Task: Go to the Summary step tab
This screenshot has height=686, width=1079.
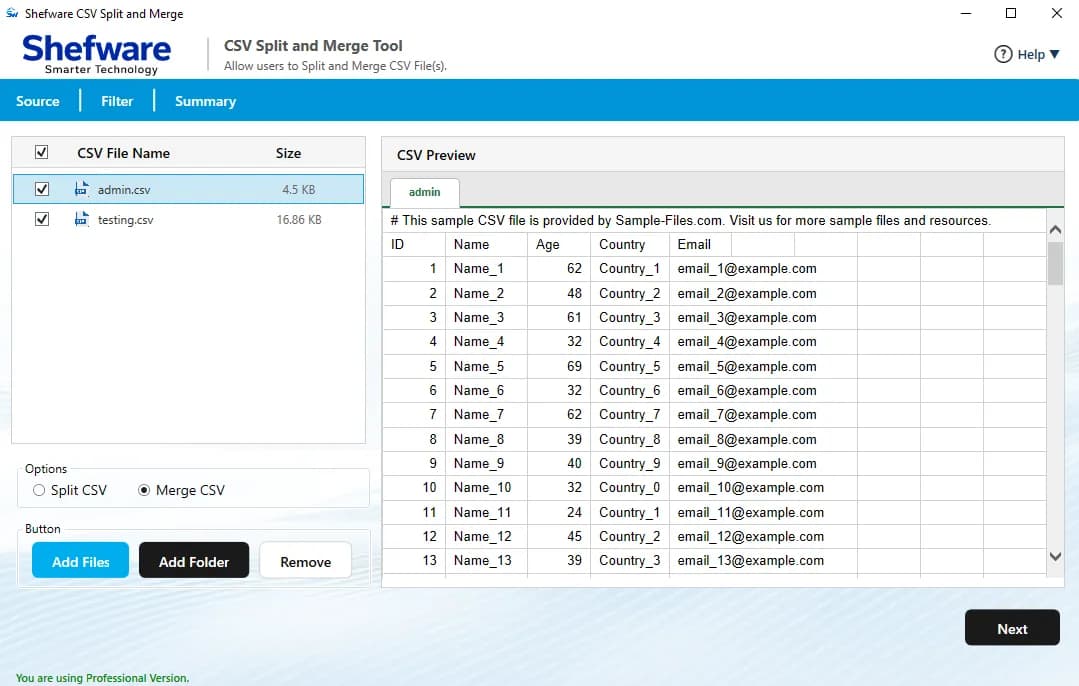Action: (205, 101)
